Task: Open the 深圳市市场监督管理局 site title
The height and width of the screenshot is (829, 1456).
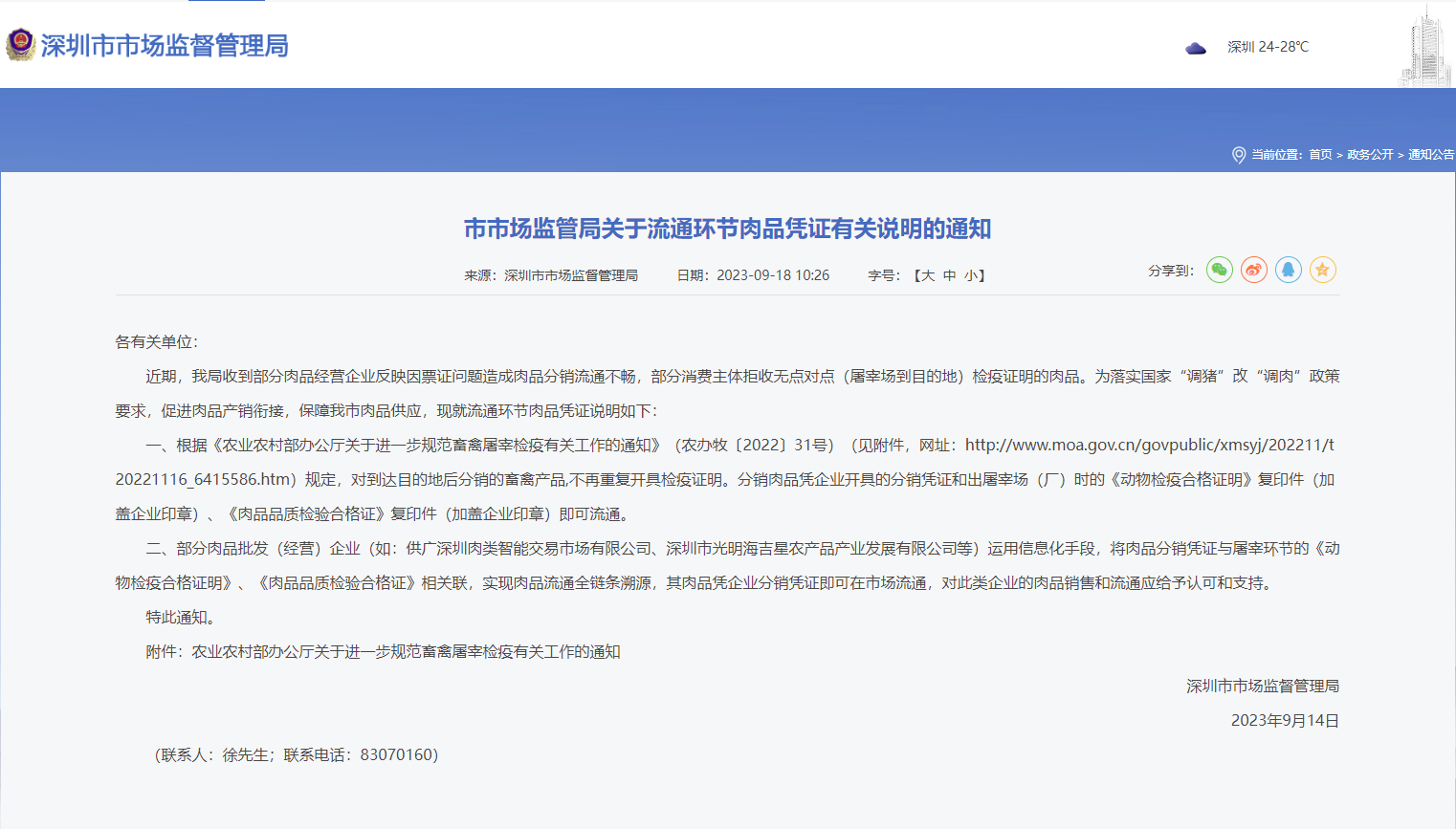Action: click(165, 46)
